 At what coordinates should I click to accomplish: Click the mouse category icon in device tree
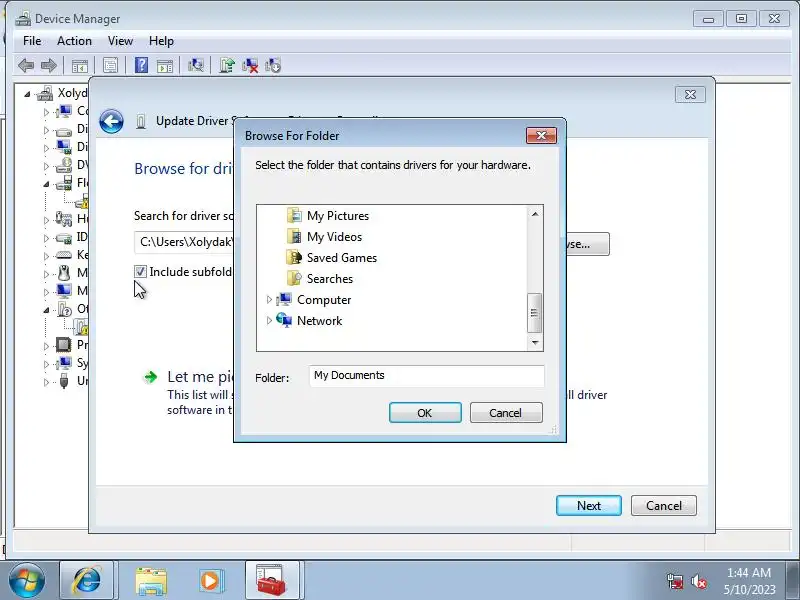[x=63, y=273]
